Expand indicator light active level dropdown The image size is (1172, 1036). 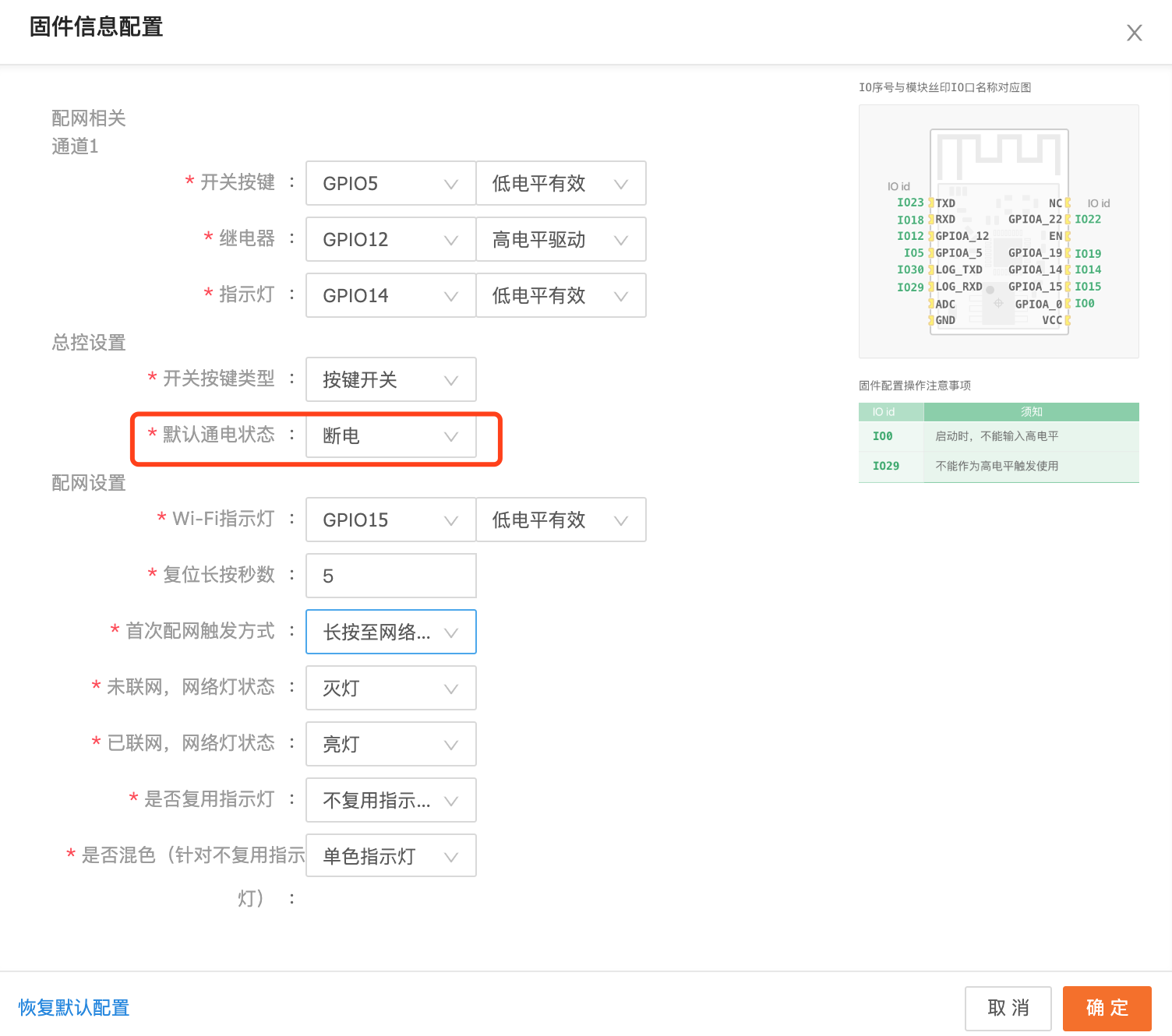click(x=560, y=296)
